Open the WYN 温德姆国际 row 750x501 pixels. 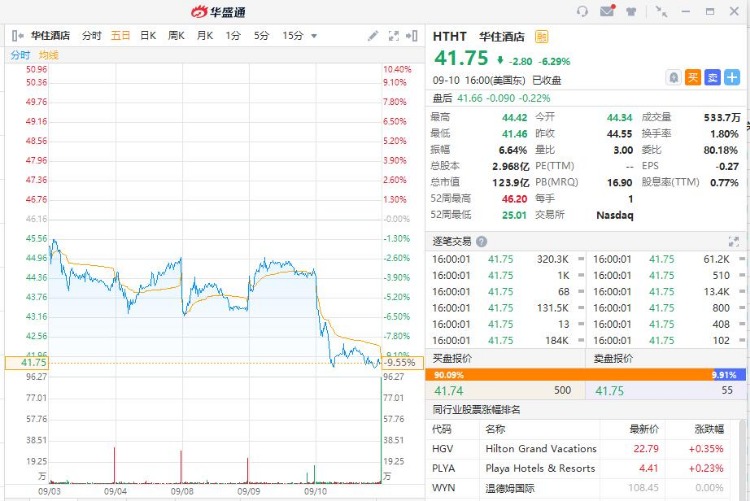point(578,488)
